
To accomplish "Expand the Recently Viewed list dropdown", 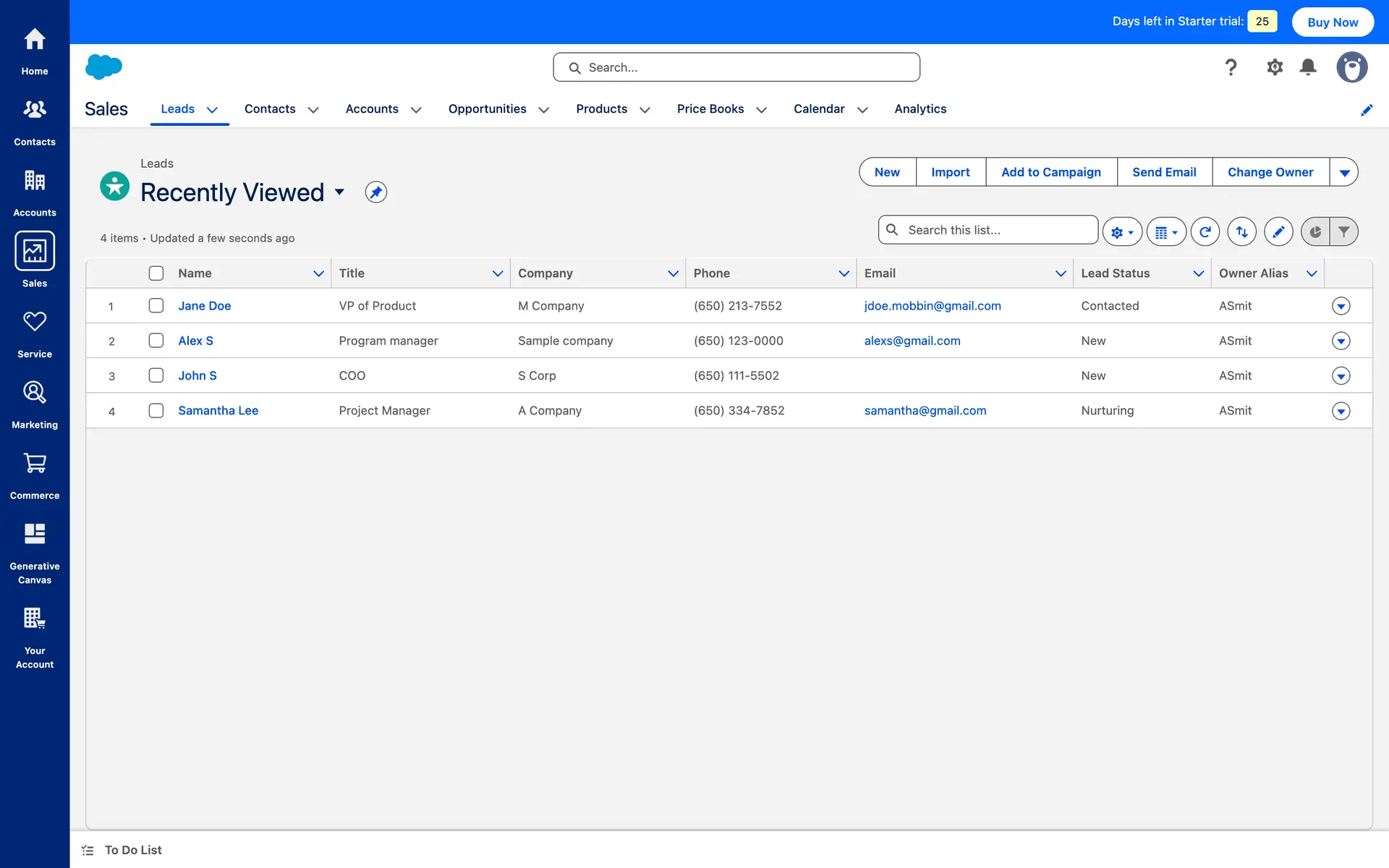I will pyautogui.click(x=339, y=192).
